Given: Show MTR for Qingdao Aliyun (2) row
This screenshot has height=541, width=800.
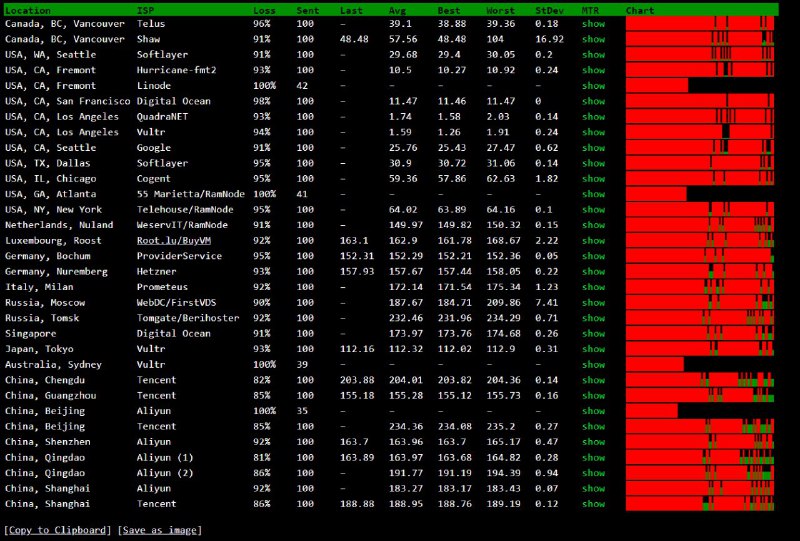Looking at the screenshot, I should (x=593, y=473).
